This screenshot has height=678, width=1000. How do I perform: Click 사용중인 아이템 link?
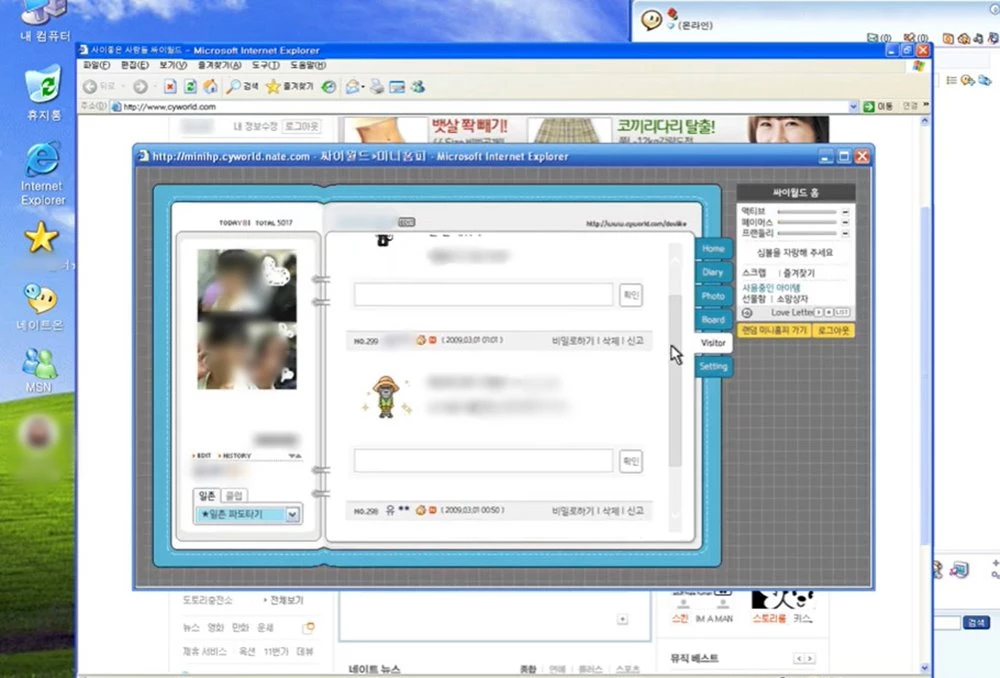[771, 288]
